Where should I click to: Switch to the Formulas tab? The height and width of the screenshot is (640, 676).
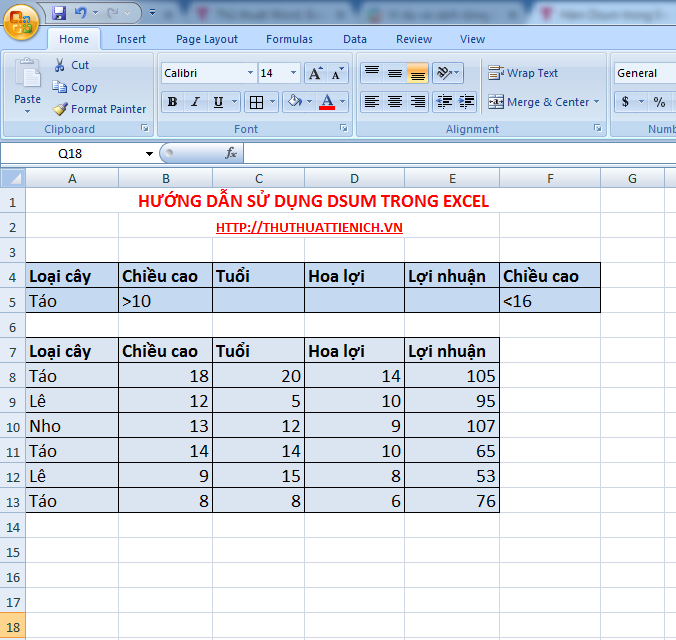tap(289, 39)
